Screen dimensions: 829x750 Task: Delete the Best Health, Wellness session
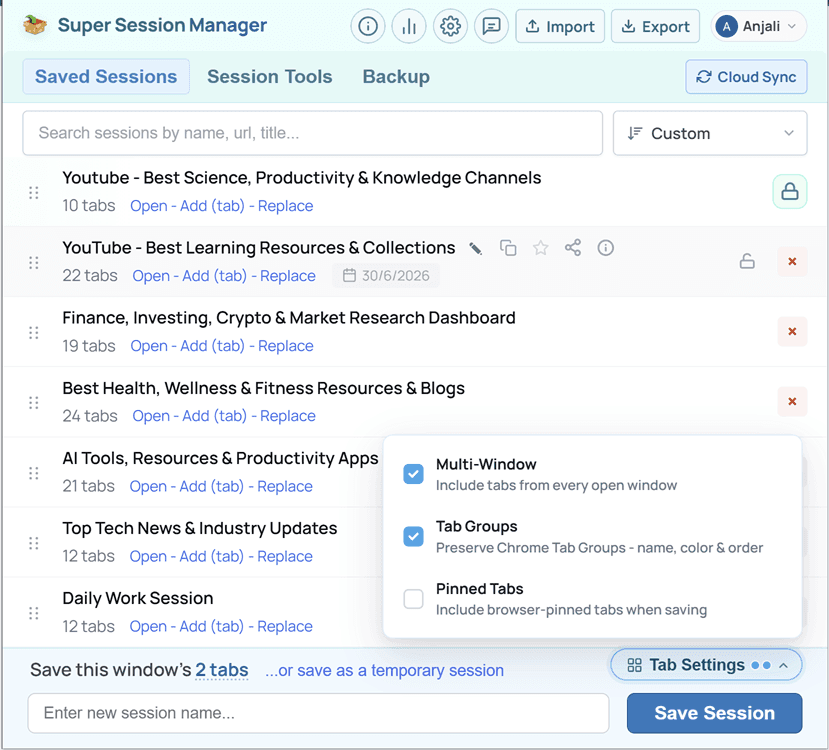792,402
